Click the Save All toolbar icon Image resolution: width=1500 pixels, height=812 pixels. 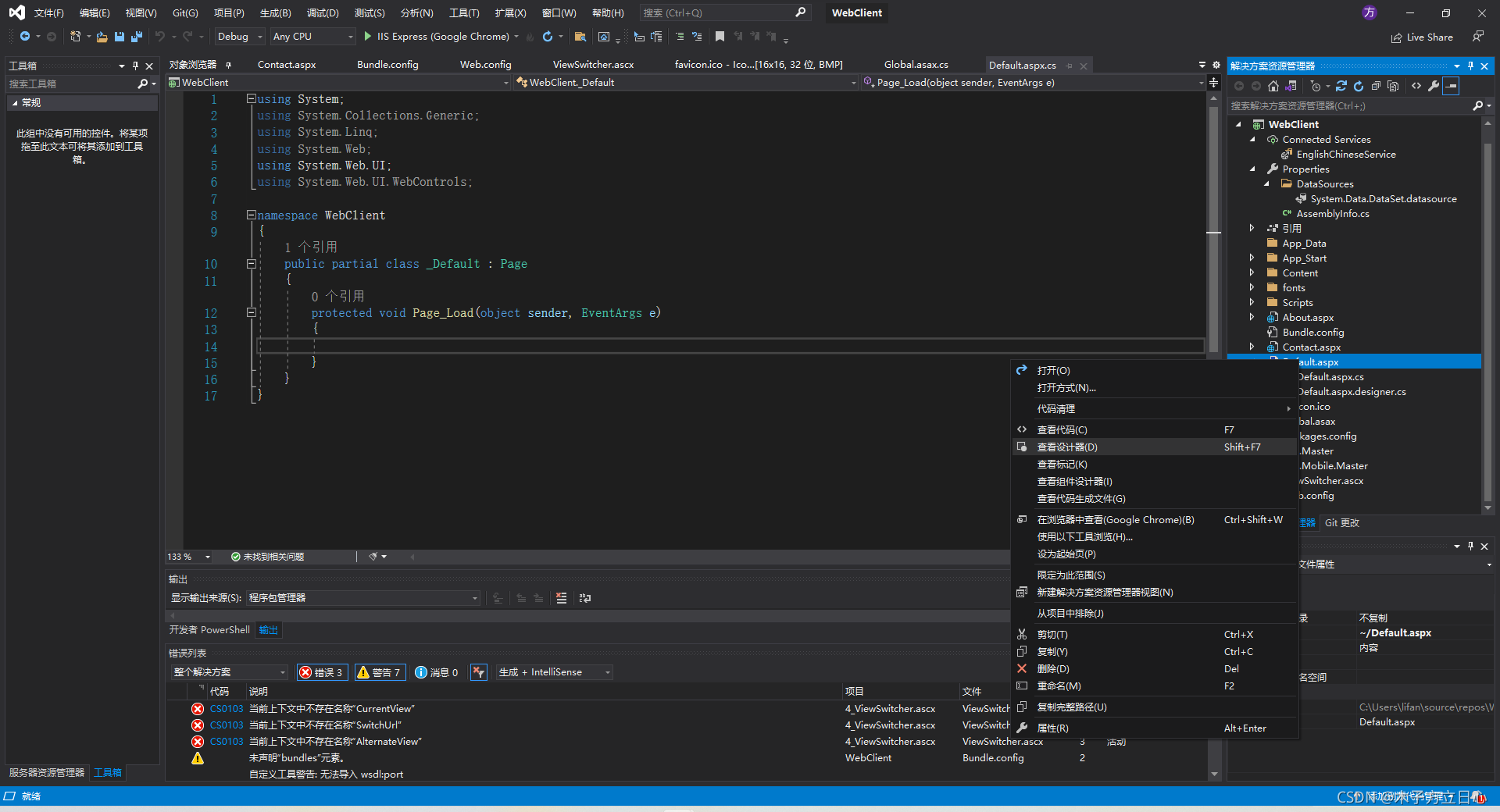pos(137,37)
